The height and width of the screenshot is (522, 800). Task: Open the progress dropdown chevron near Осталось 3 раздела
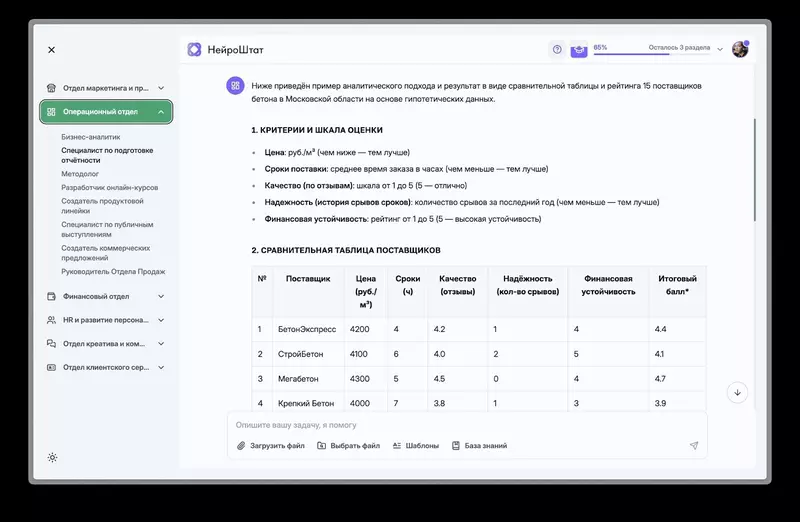point(720,49)
